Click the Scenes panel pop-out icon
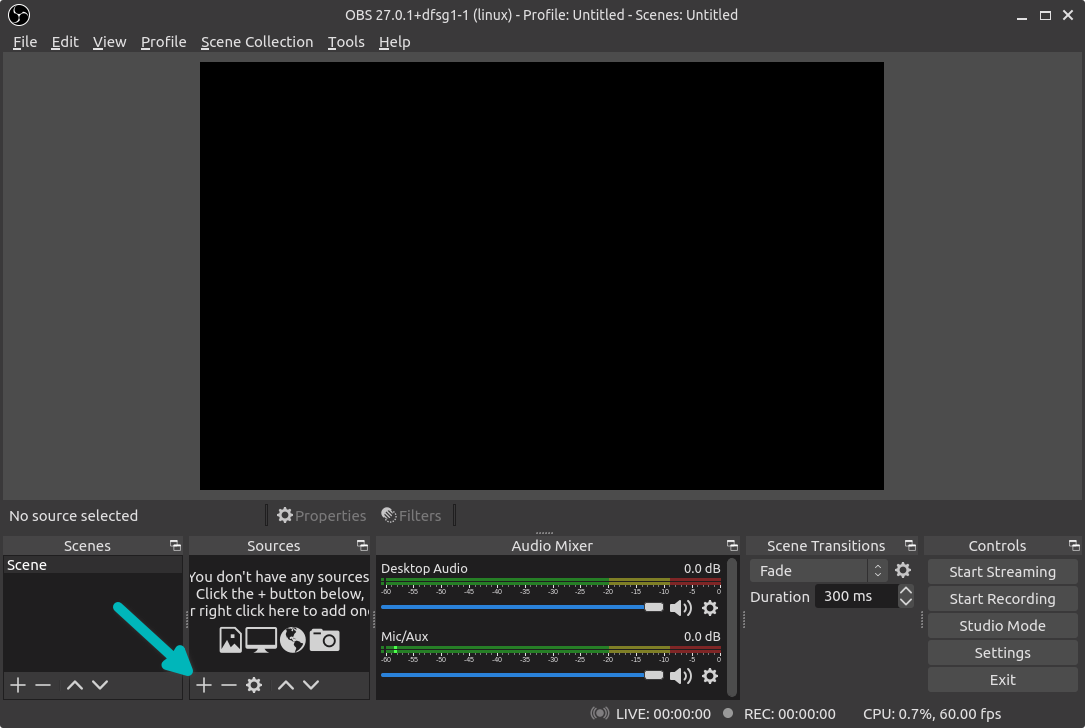The height and width of the screenshot is (728, 1085). [175, 546]
